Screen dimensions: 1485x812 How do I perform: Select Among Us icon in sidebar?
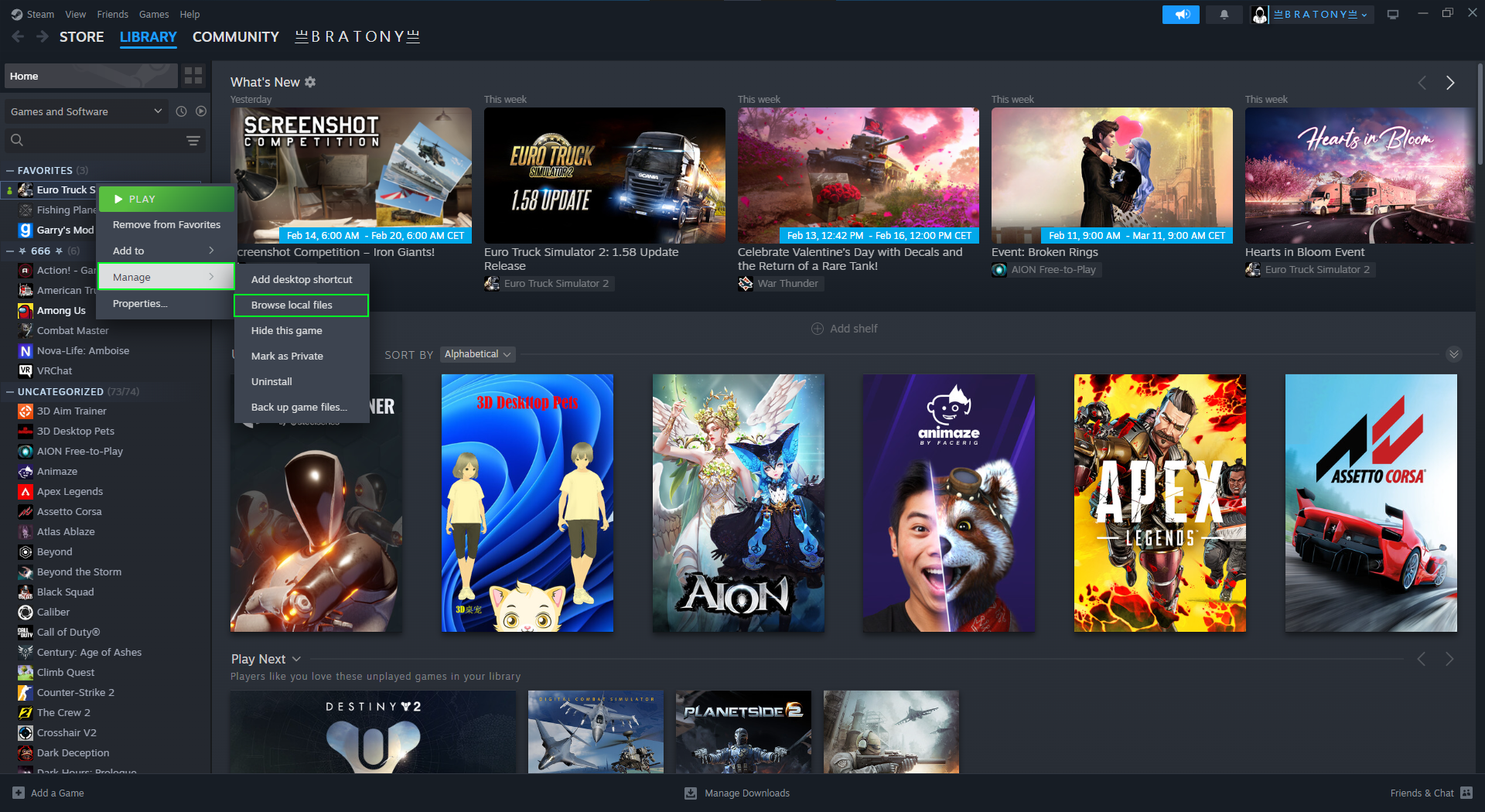(x=26, y=310)
